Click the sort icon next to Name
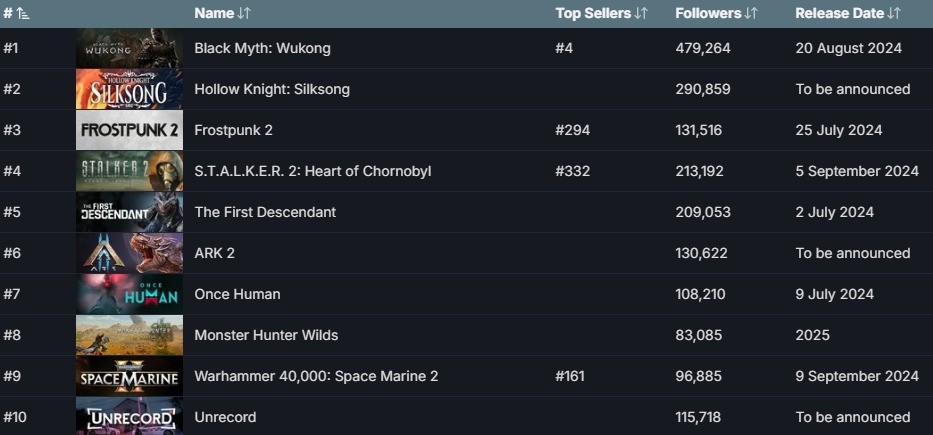 pos(244,14)
